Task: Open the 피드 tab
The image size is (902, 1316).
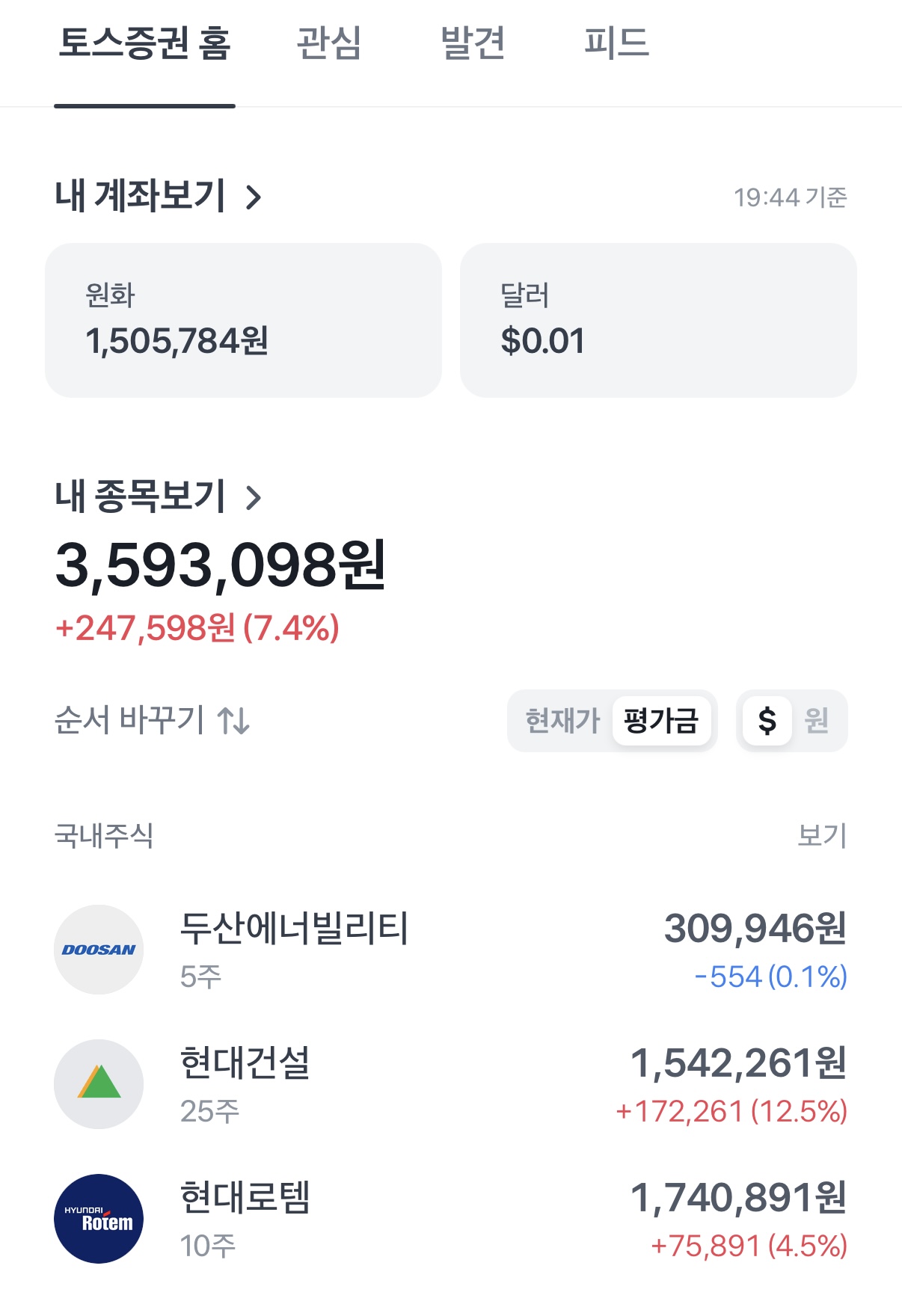Action: pyautogui.click(x=616, y=43)
